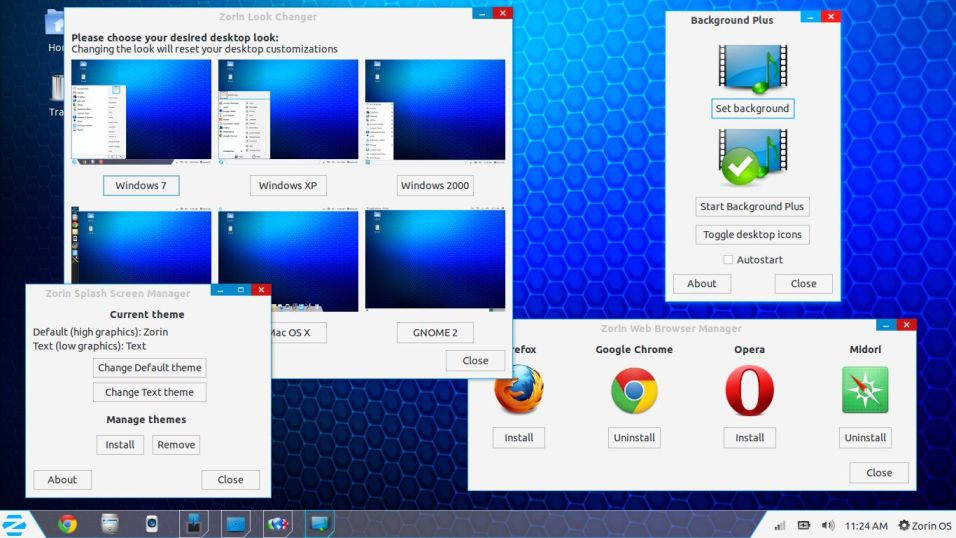Open the volume speaker tray icon
The image size is (956, 538).
[x=827, y=525]
